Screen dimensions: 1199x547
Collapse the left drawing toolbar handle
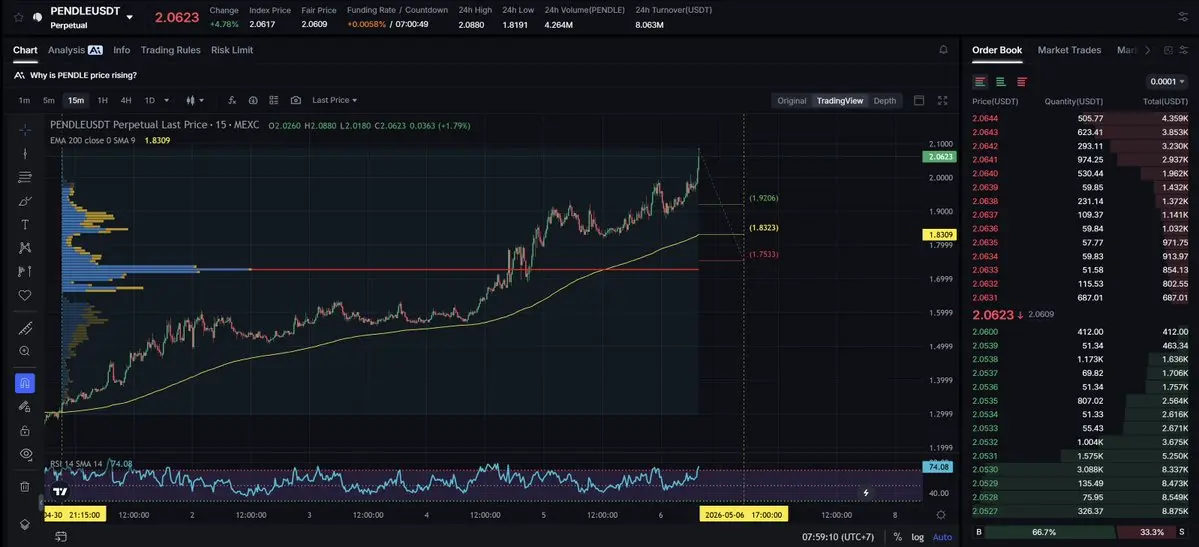point(41,503)
